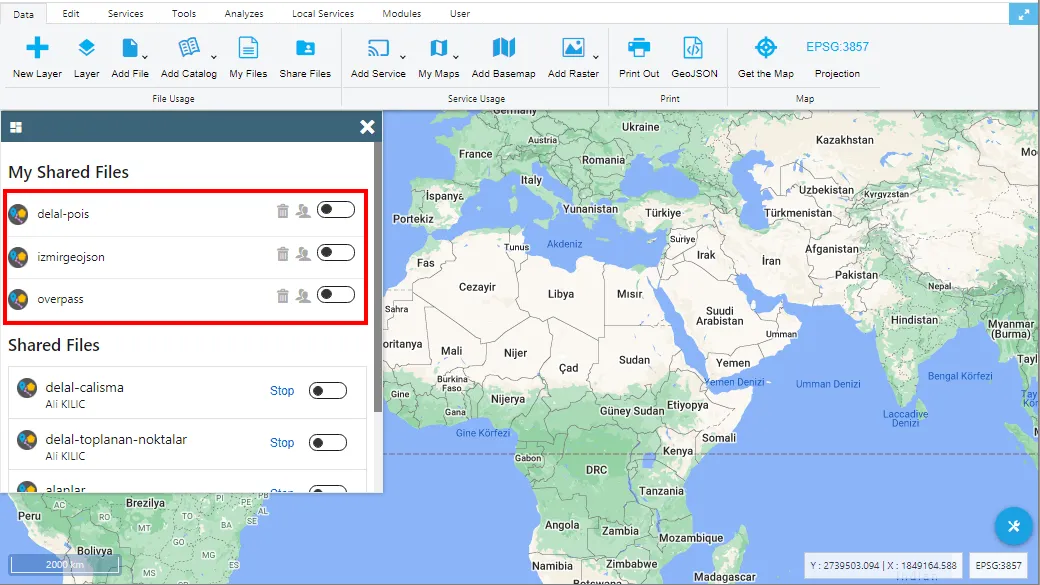Image resolution: width=1040 pixels, height=585 pixels.
Task: Toggle the overpass switch
Action: click(x=336, y=294)
